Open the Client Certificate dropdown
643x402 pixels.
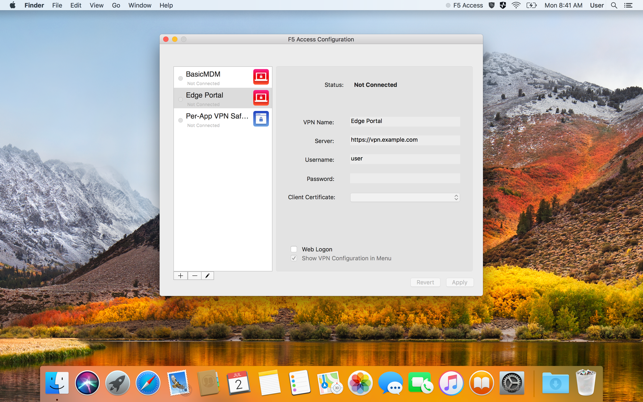point(405,198)
